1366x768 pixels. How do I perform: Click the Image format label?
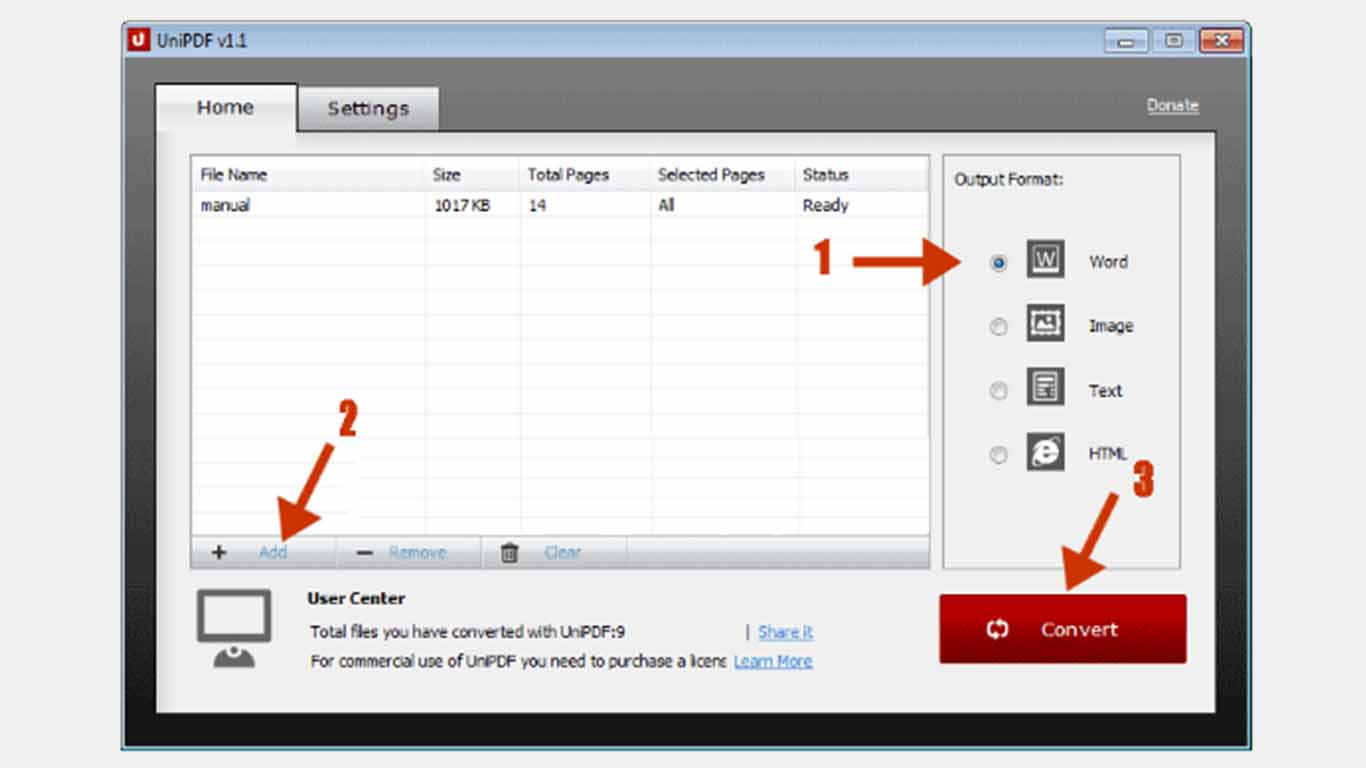pyautogui.click(x=1111, y=326)
